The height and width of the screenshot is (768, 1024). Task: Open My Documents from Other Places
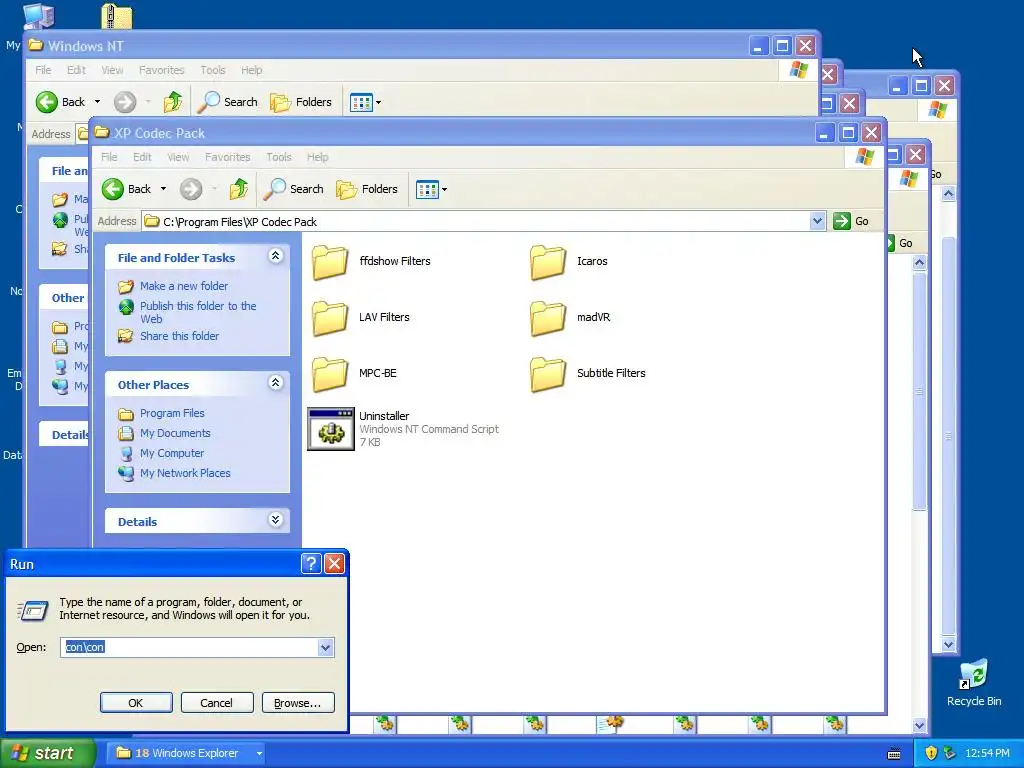click(175, 433)
